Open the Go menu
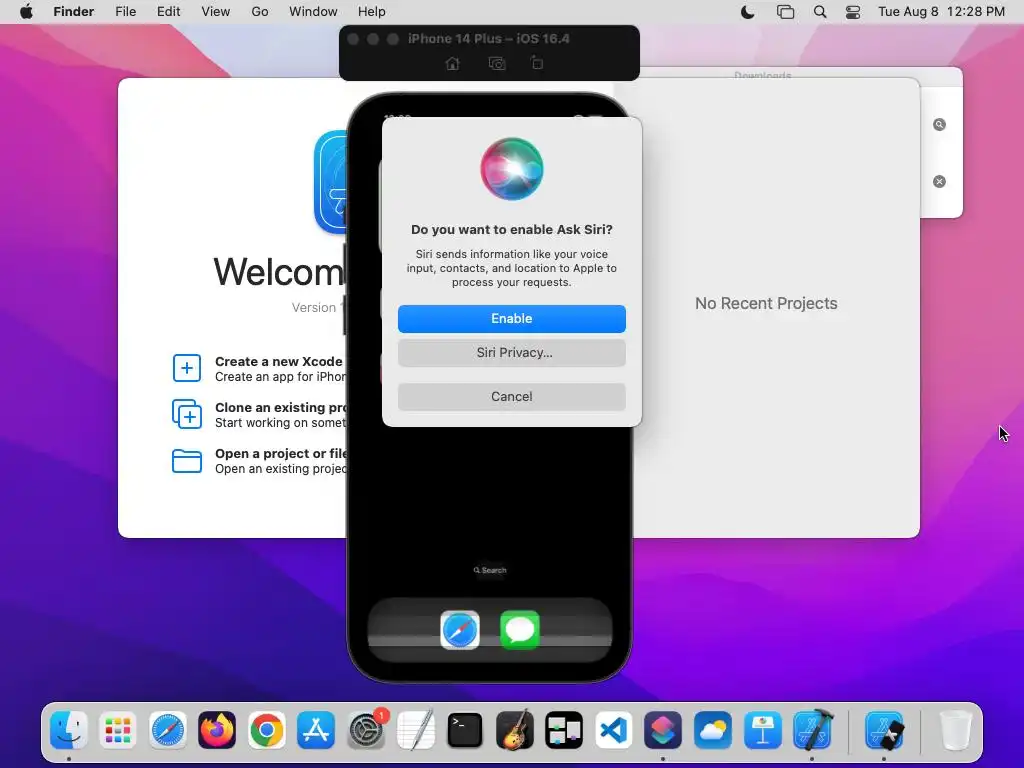Screen dimensions: 1024x768 (260, 12)
